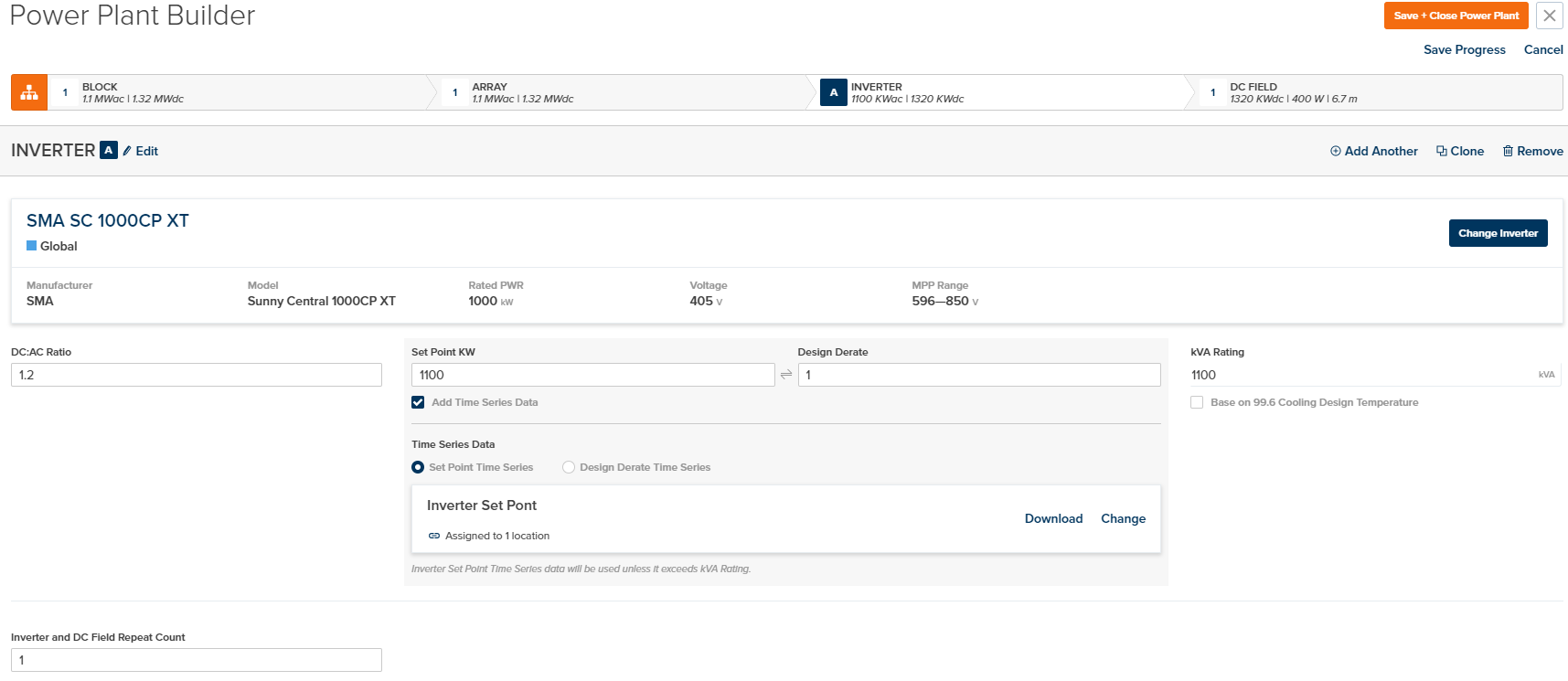
Task: Click the Clone copy icon
Action: (1441, 151)
